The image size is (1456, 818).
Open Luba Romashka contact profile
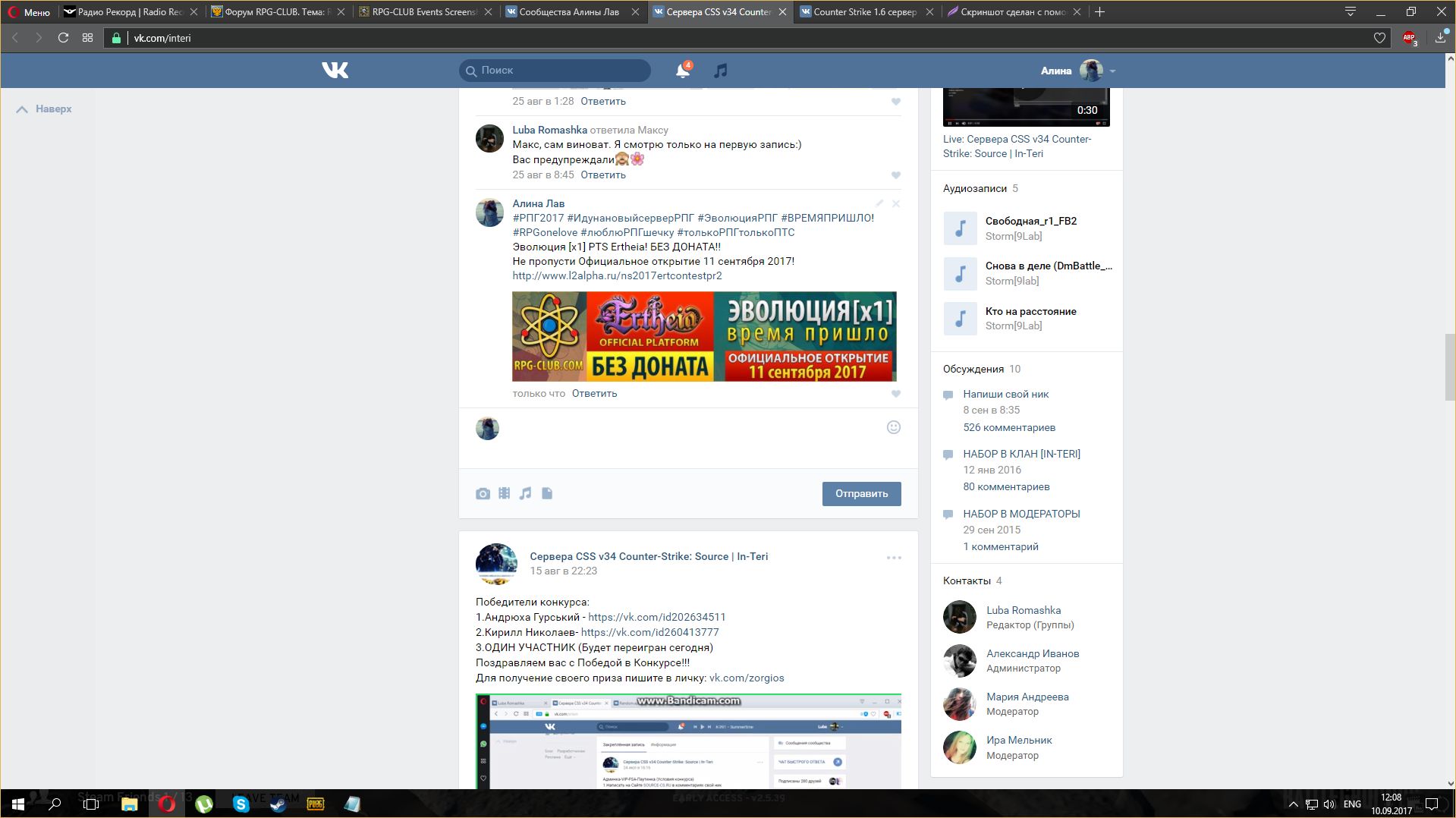(1024, 611)
